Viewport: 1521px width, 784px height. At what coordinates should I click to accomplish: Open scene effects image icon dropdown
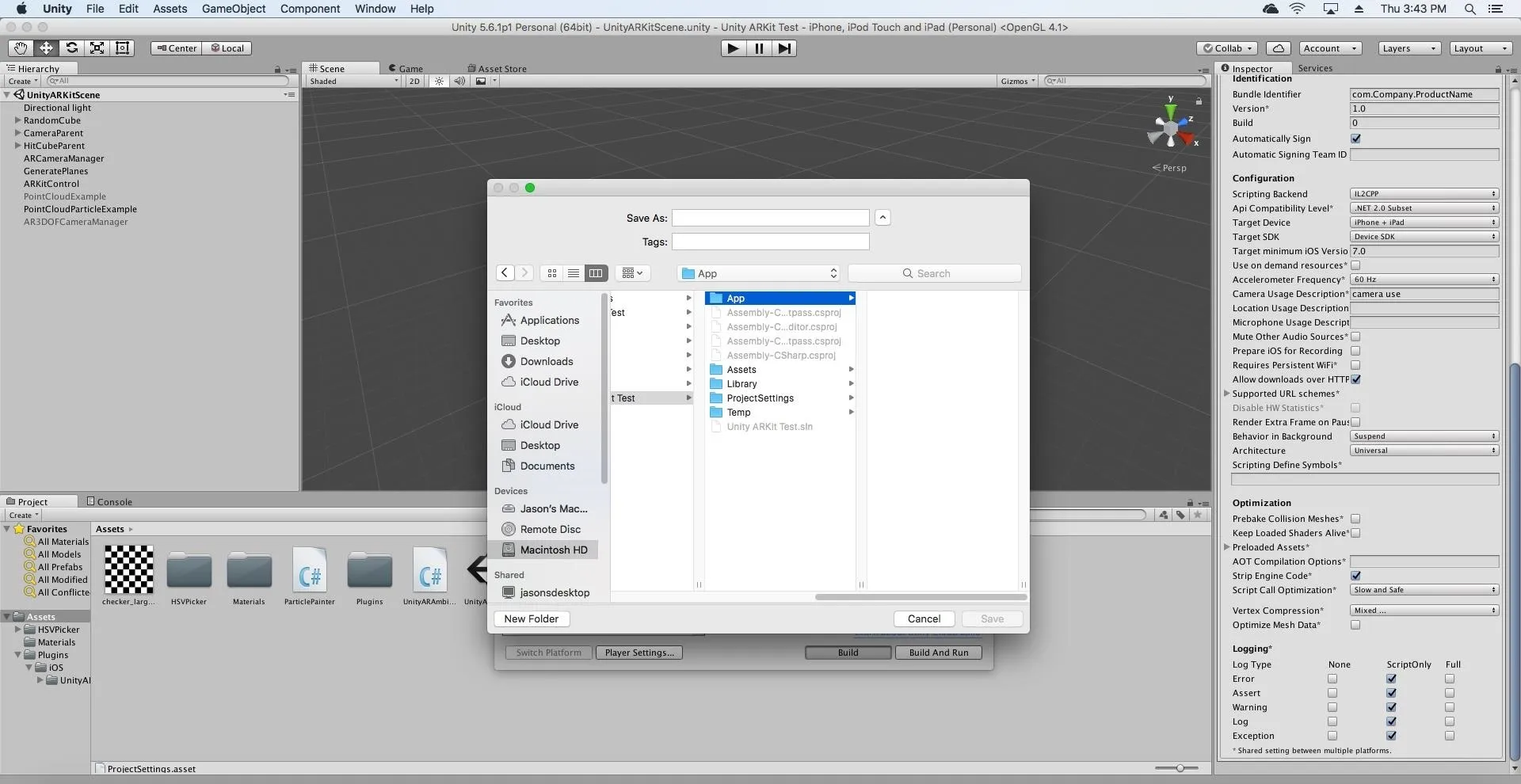click(x=485, y=81)
